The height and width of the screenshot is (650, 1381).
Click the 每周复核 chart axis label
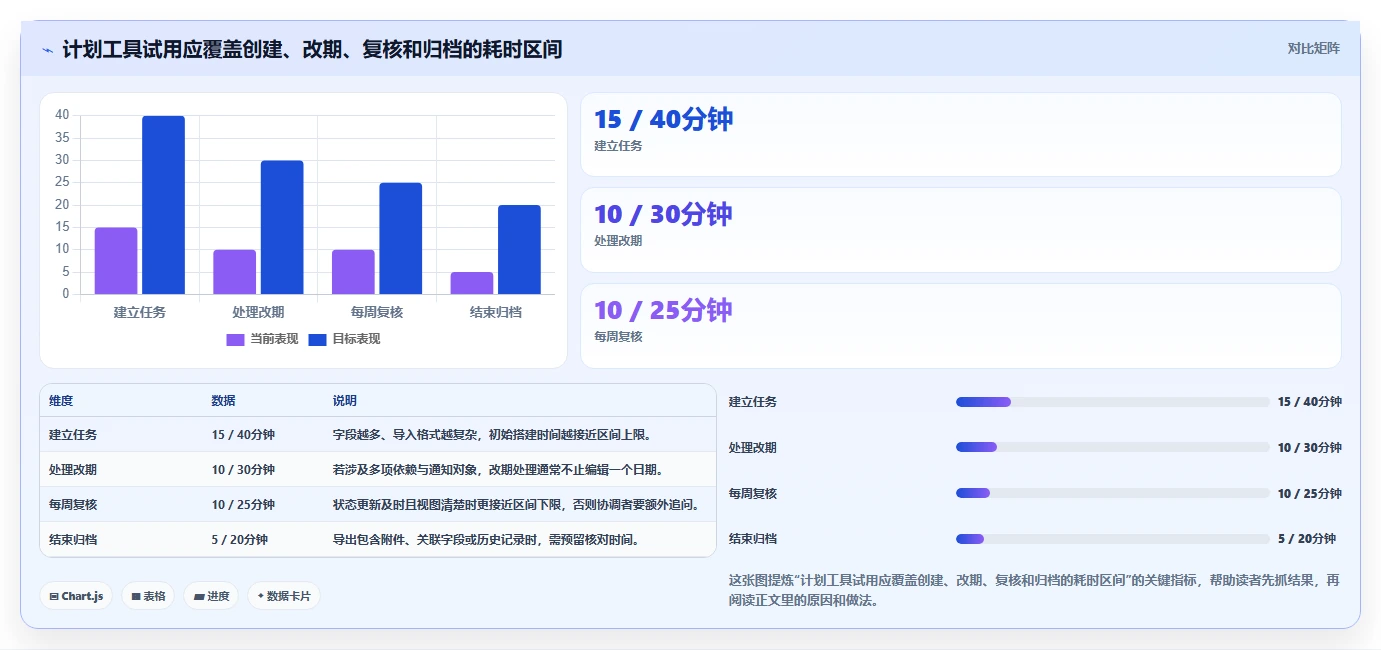[x=377, y=312]
